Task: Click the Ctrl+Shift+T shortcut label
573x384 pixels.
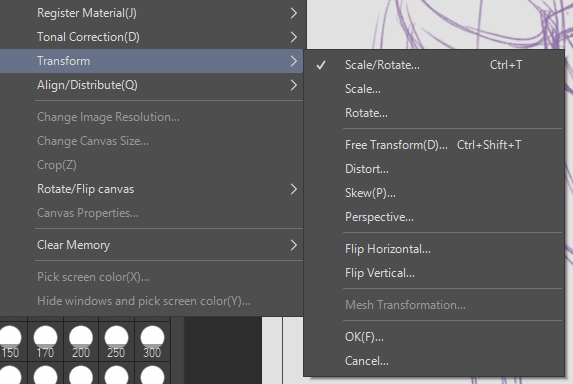Action: pyautogui.click(x=489, y=145)
